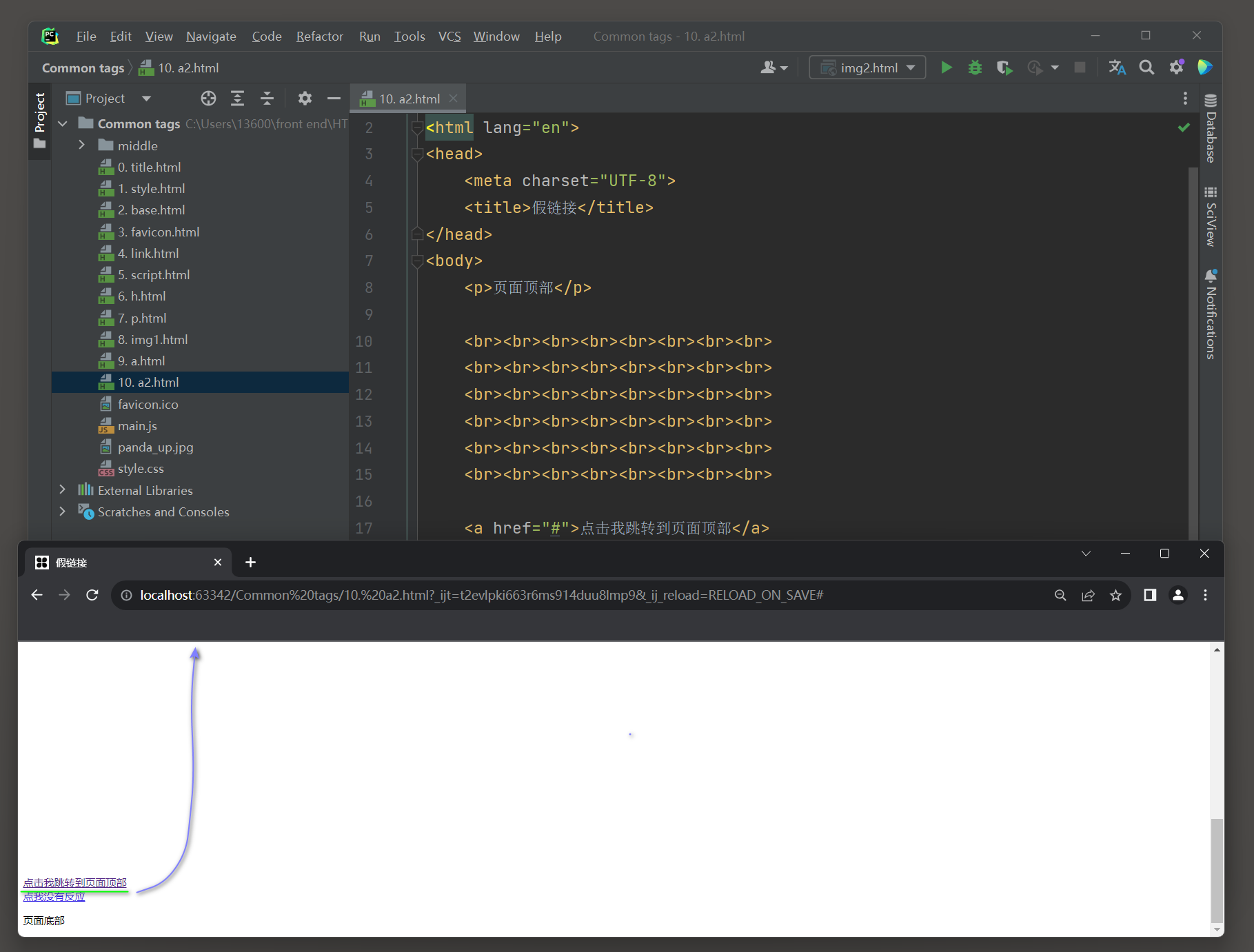Click Common tags breadcrumb
This screenshot has width=1254, height=952.
[83, 68]
